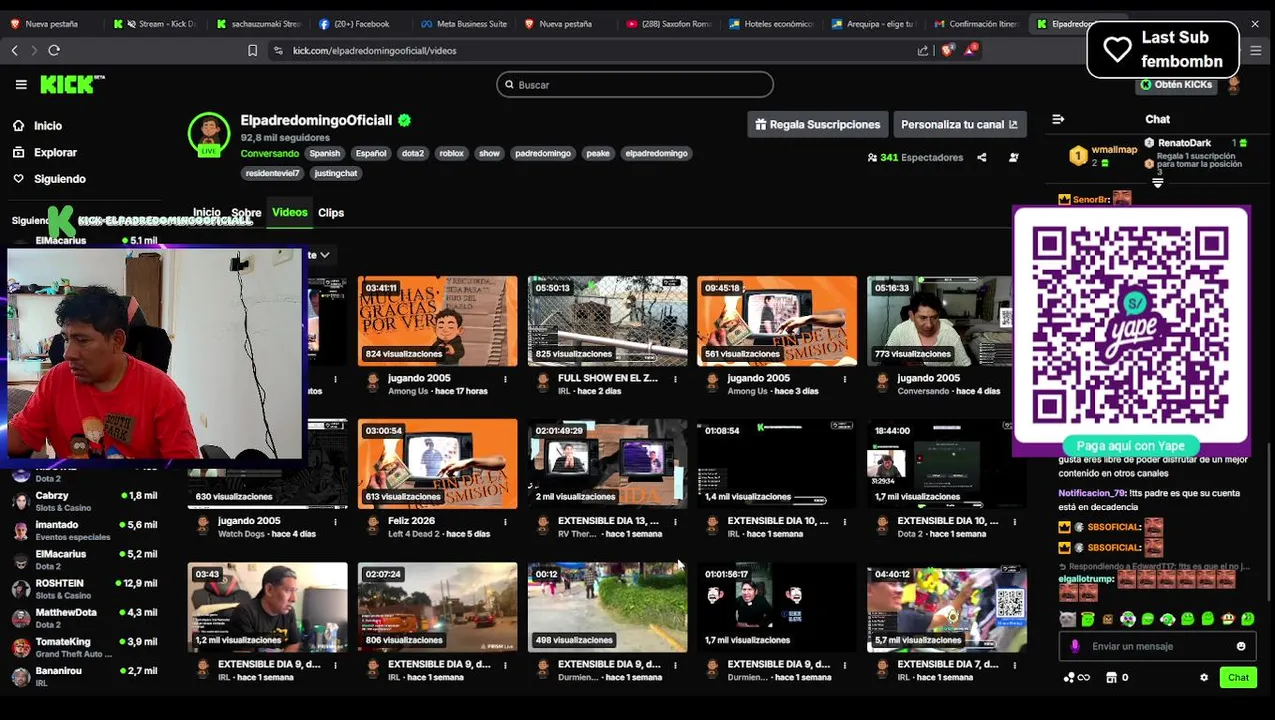Open Siguiendo in the sidebar
Viewport: 1275px width, 720px height.
(x=49, y=179)
